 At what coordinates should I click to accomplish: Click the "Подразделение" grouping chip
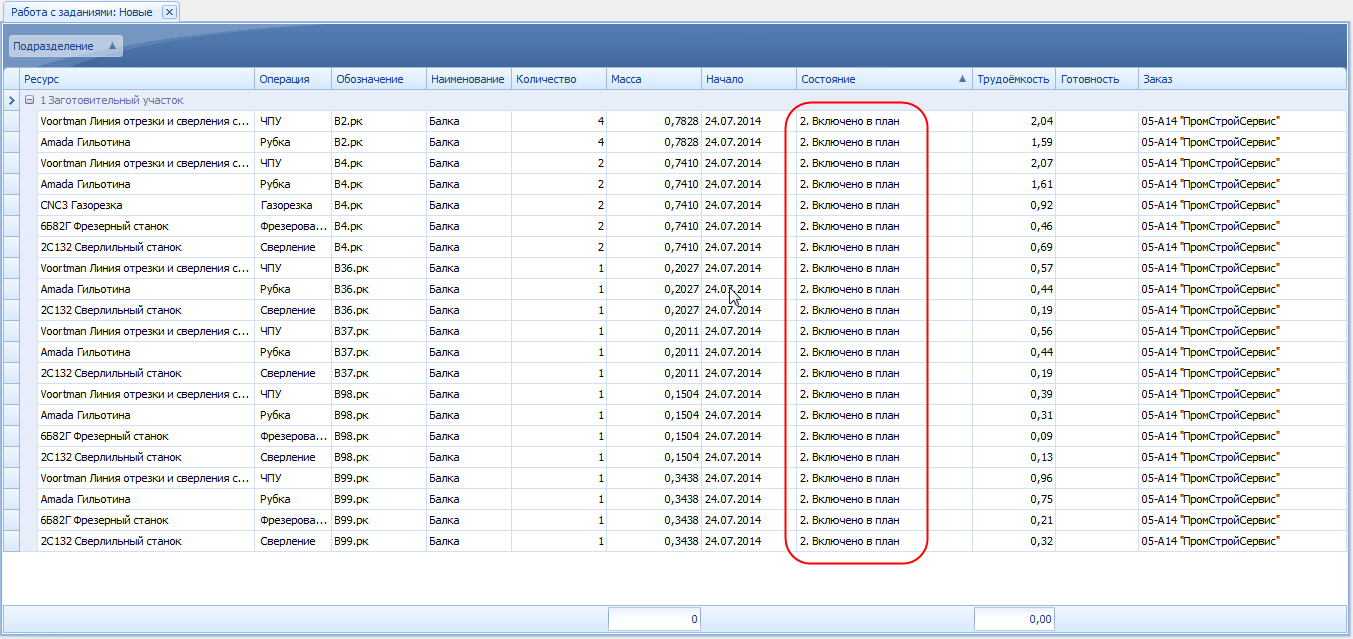(55, 46)
